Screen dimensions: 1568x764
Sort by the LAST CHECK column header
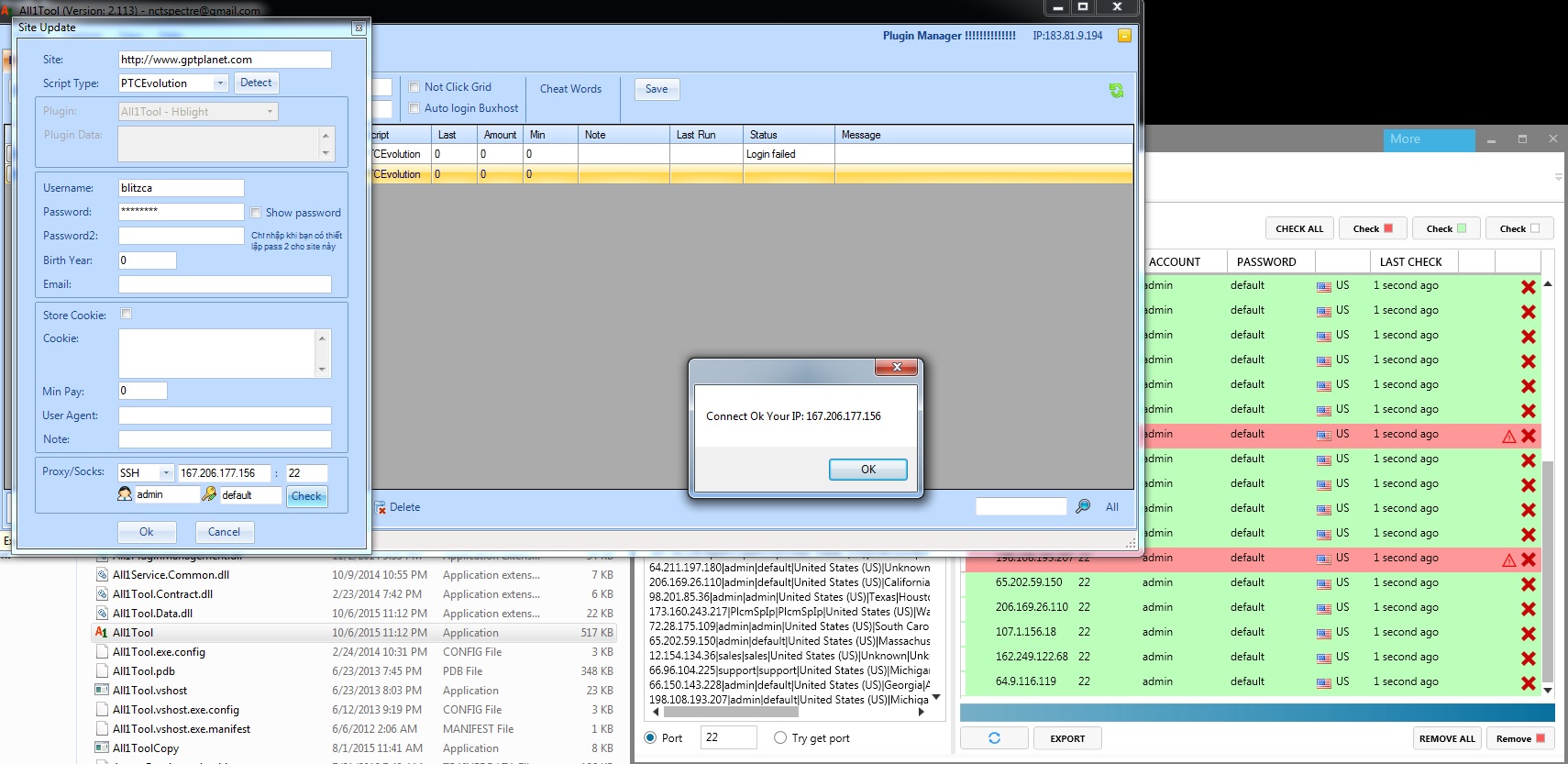tap(1410, 262)
